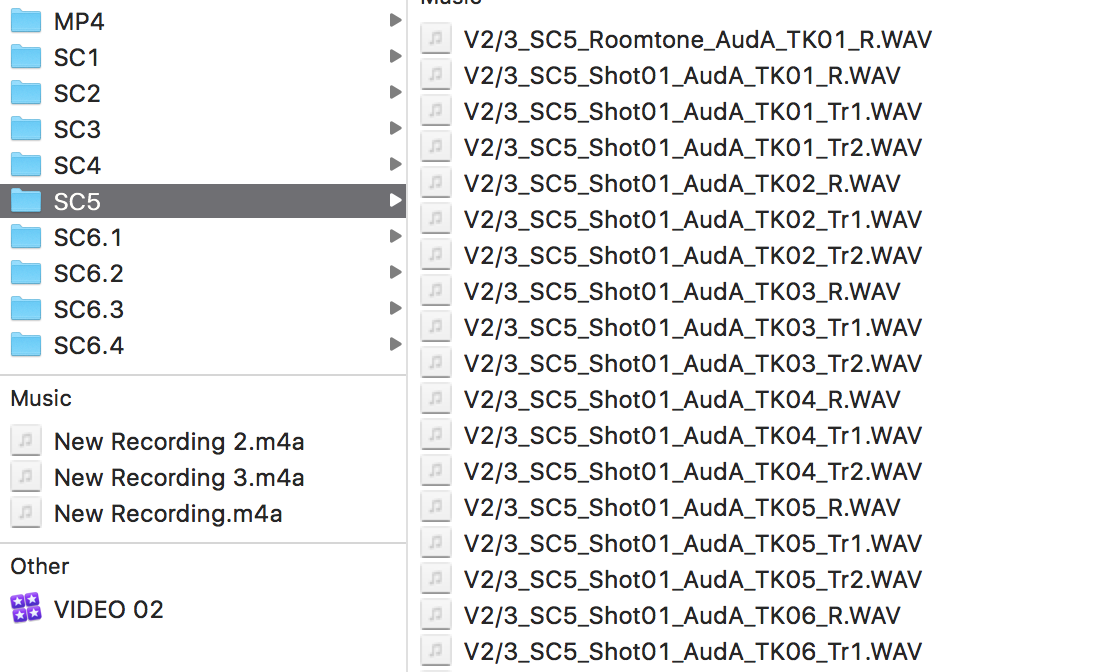This screenshot has width=1110, height=672.
Task: Select V2/3_SC5_Shot01_AudA_TK01_Tr1.WAV
Action: pyautogui.click(x=692, y=111)
